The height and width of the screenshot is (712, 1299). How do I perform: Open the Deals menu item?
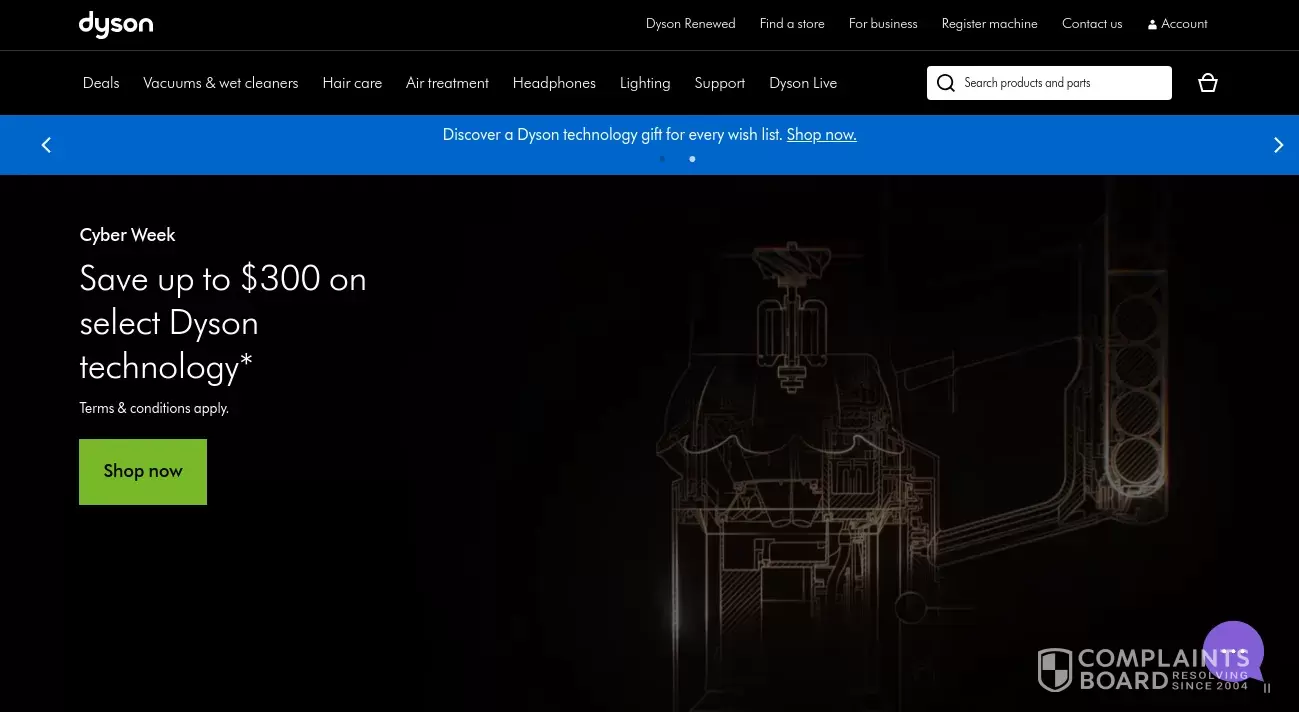tap(101, 83)
